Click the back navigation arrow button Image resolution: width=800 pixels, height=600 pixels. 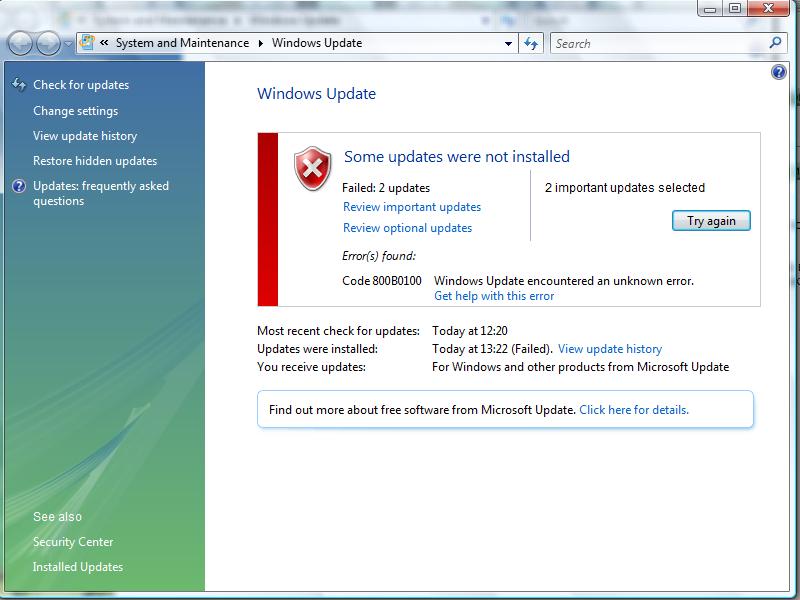[21, 44]
